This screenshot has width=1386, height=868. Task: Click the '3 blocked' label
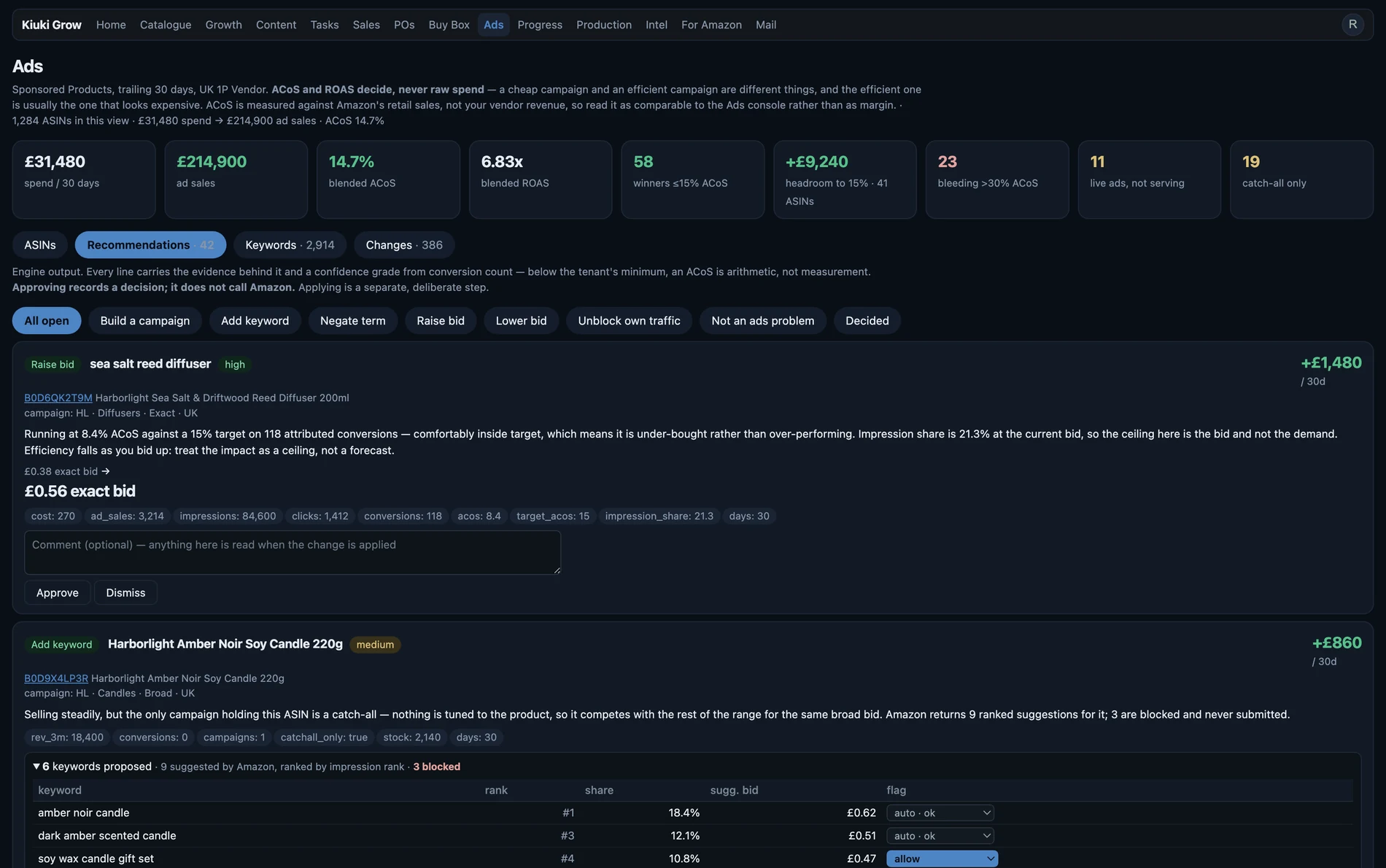click(x=436, y=766)
